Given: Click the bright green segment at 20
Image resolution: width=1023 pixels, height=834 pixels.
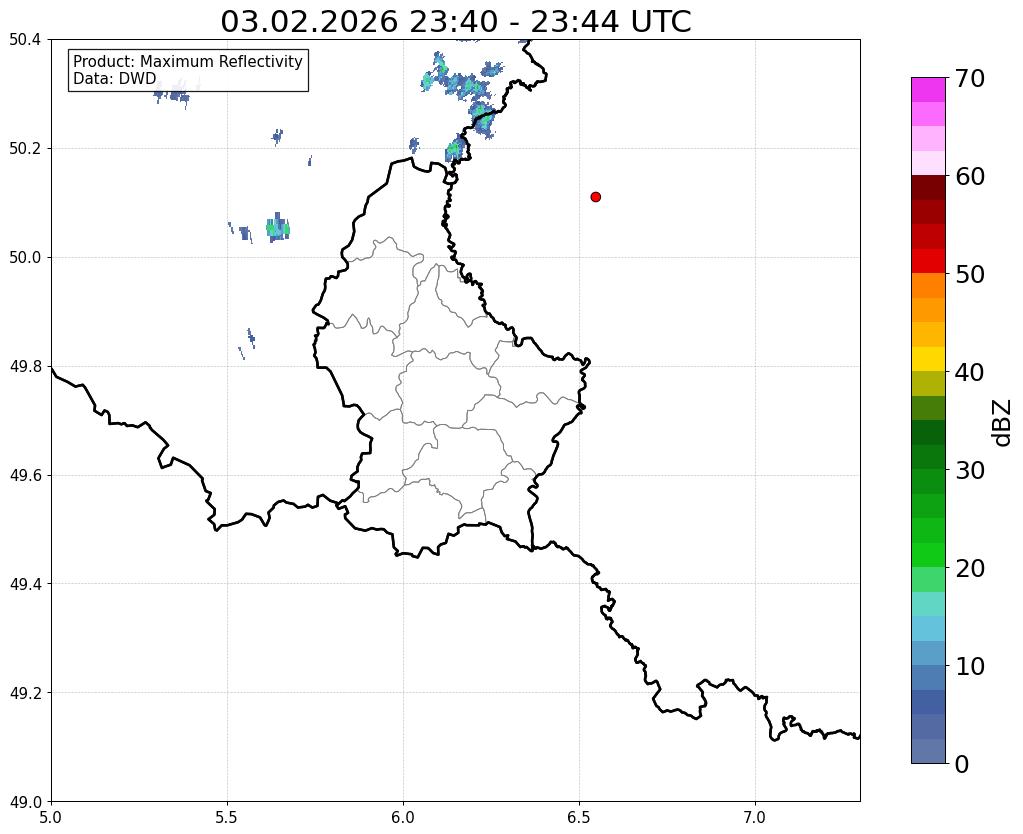Looking at the screenshot, I should click(x=928, y=555).
